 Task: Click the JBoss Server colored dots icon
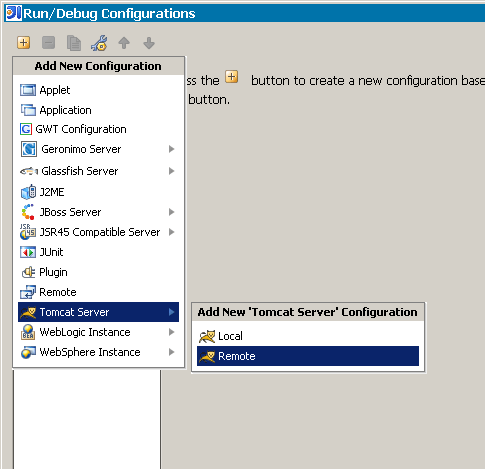[28, 212]
